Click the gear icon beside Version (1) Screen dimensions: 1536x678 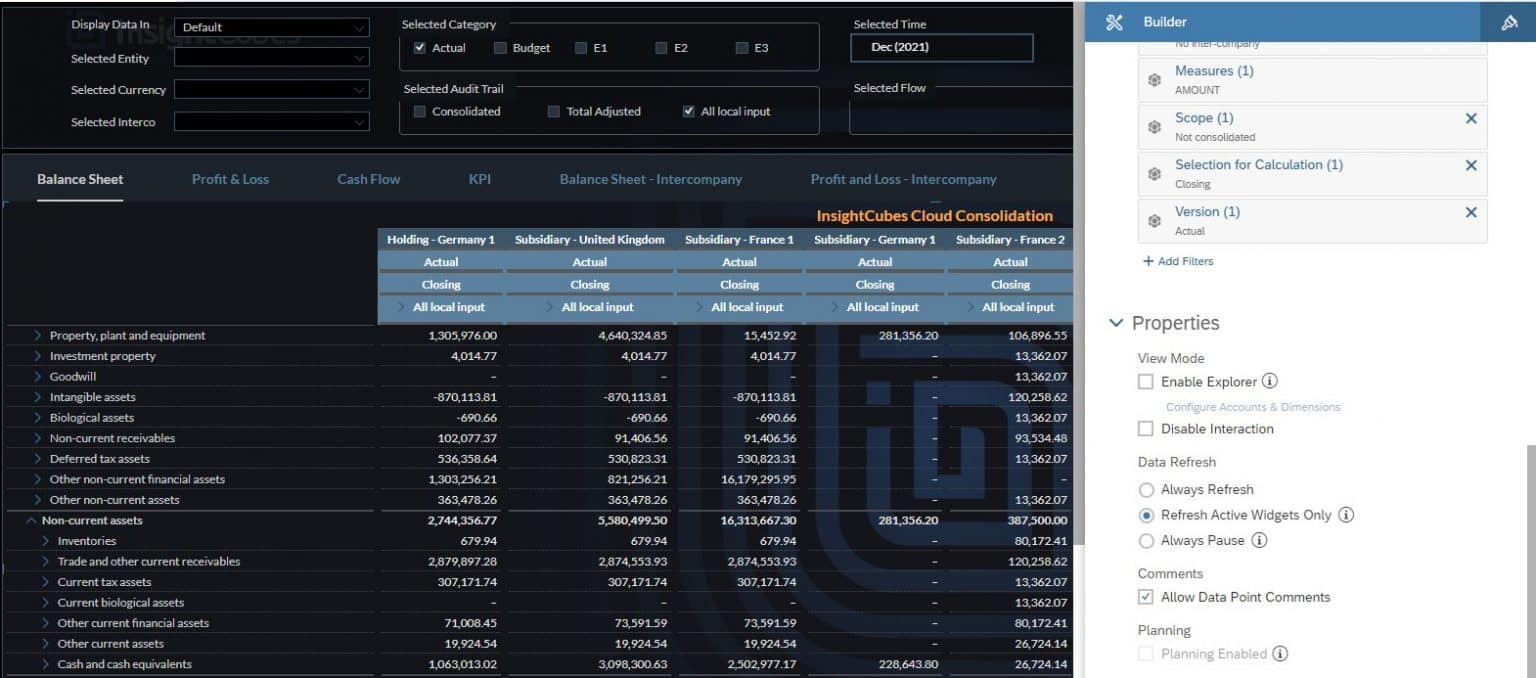[1155, 219]
